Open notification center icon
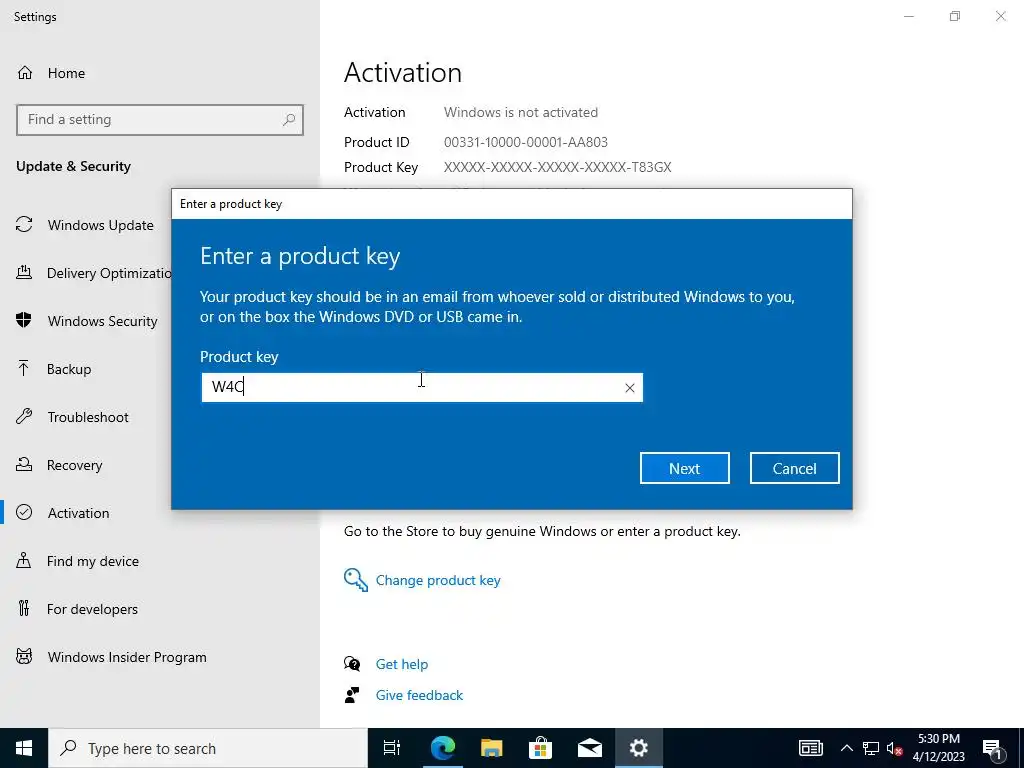 [x=992, y=748]
